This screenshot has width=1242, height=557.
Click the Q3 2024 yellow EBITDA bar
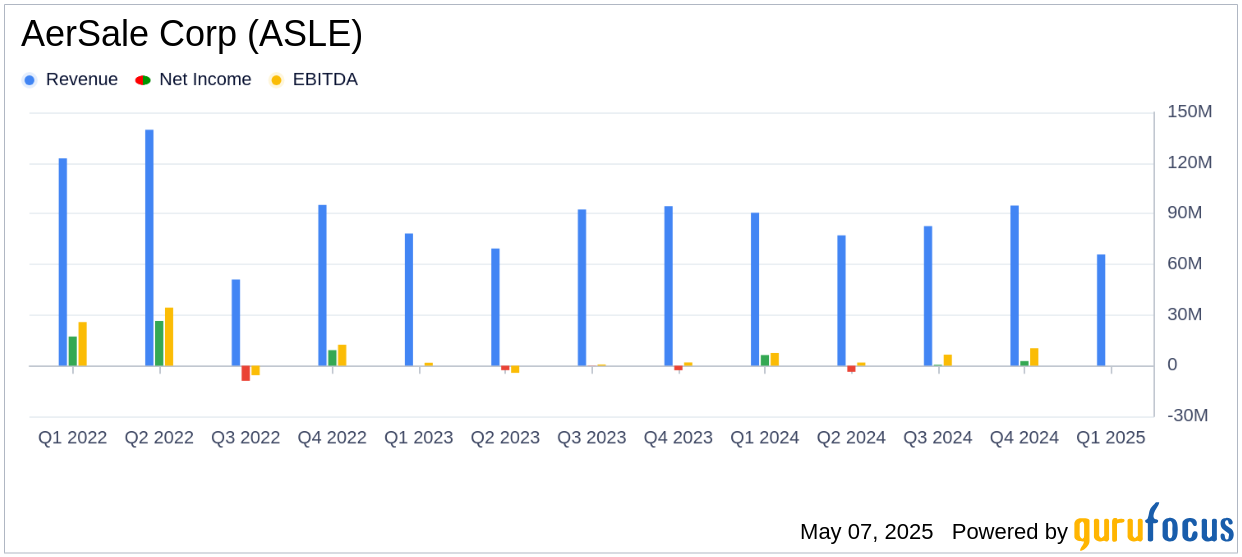tap(948, 360)
